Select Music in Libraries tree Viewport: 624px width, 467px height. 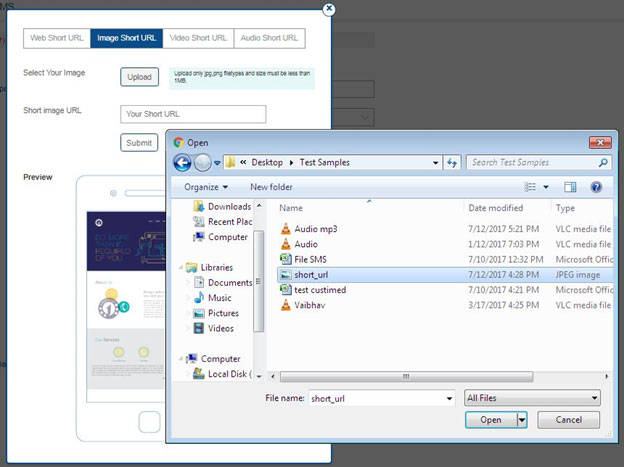[x=219, y=298]
